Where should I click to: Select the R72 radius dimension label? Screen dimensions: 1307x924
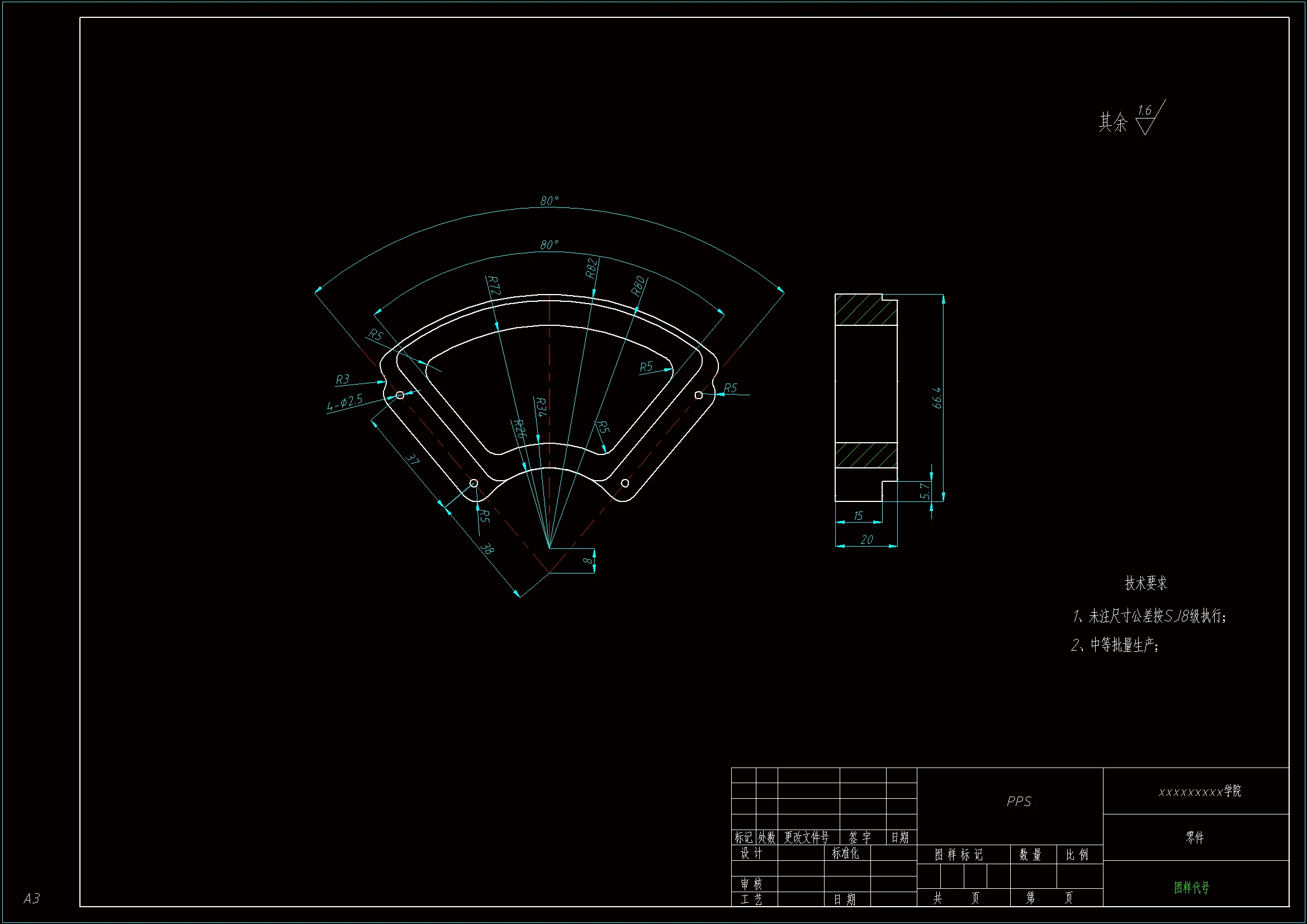[494, 285]
